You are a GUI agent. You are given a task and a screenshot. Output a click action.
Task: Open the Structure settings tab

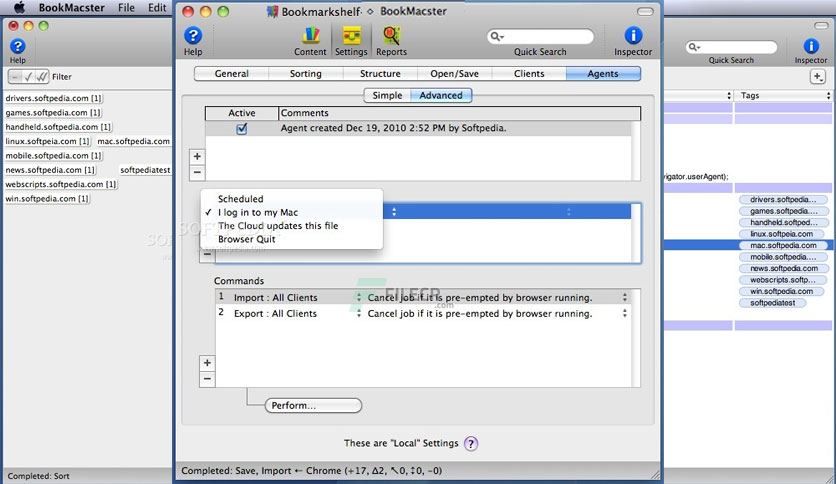[x=380, y=74]
